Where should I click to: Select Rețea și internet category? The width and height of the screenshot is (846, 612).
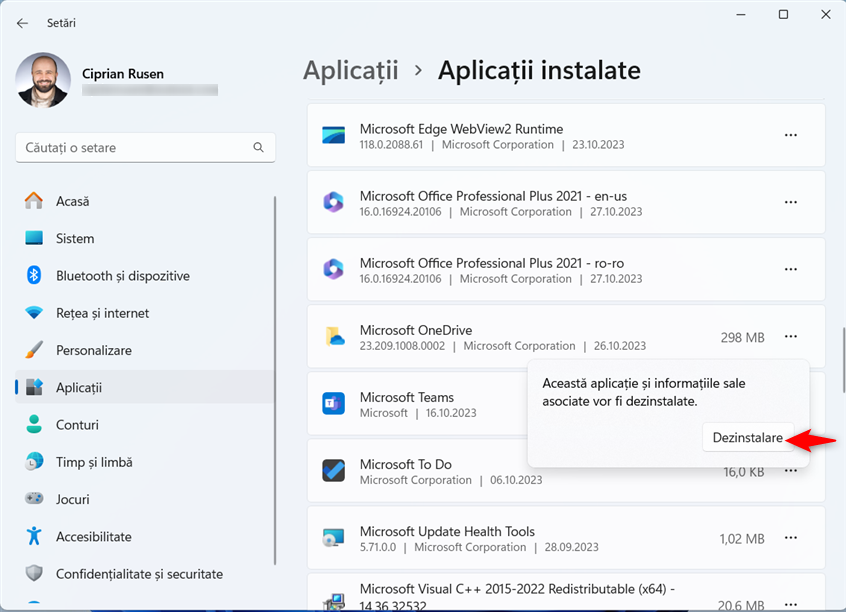[x=145, y=313]
